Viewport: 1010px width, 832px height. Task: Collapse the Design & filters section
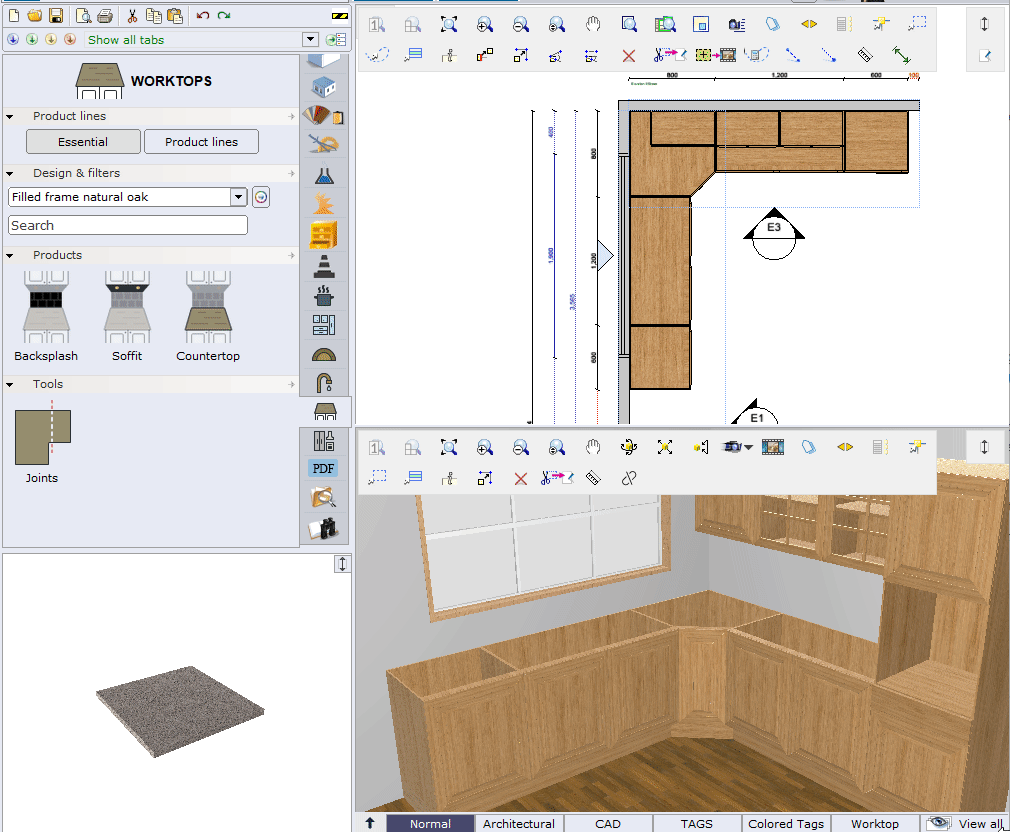(10, 173)
